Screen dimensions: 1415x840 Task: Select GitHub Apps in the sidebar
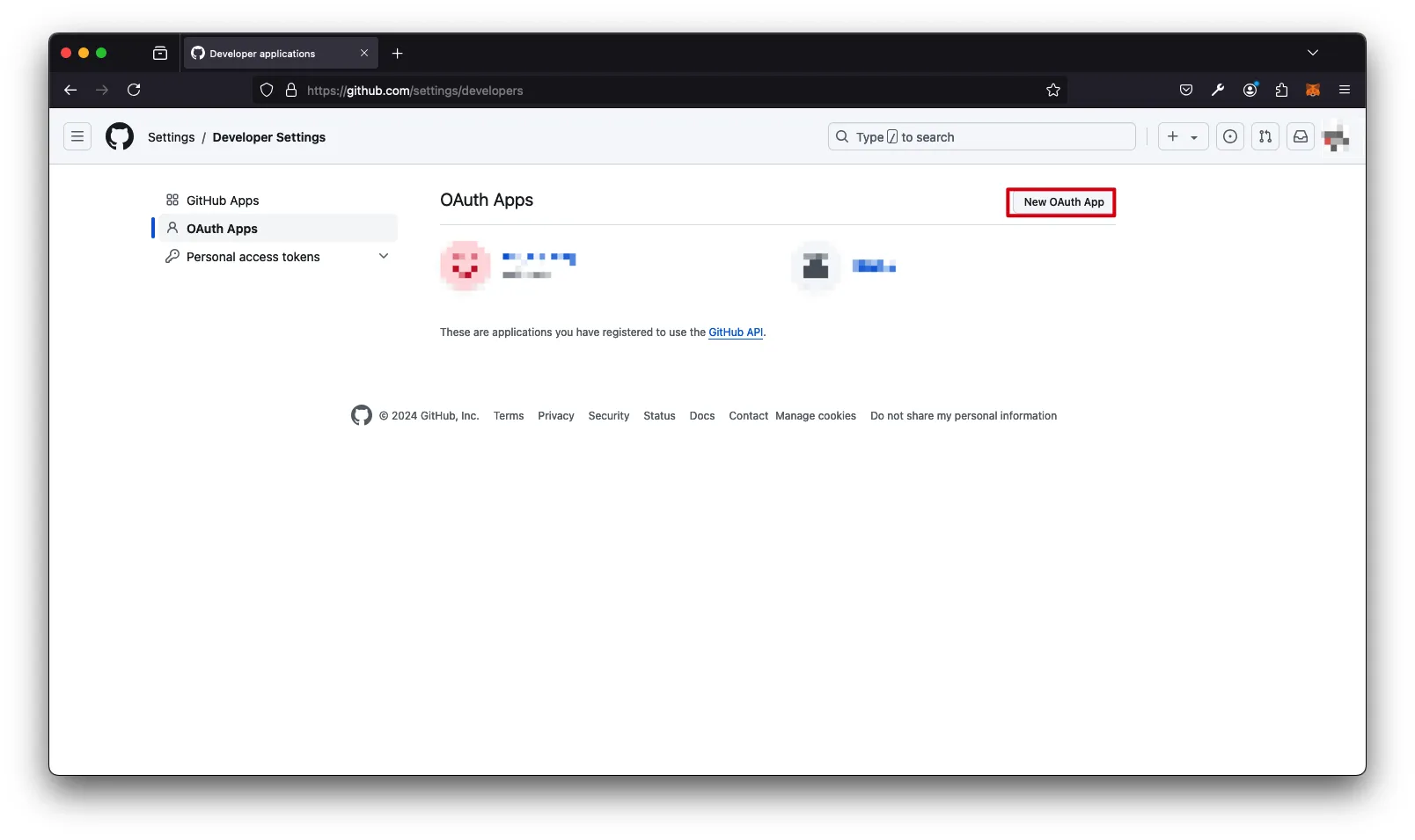tap(223, 201)
